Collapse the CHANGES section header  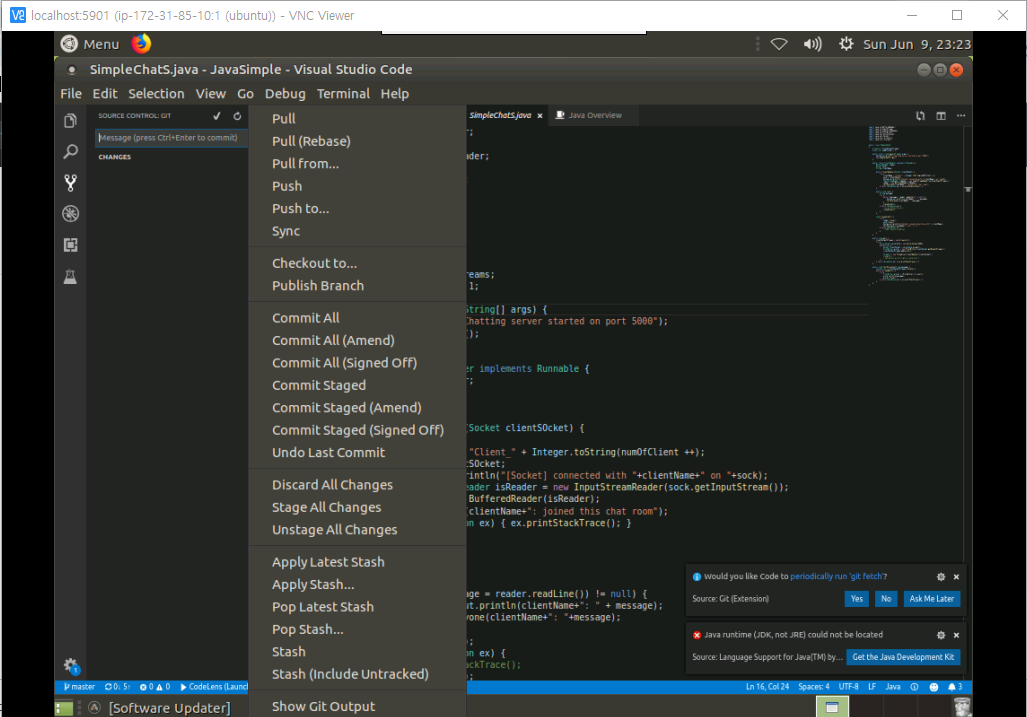pyautogui.click(x=115, y=157)
